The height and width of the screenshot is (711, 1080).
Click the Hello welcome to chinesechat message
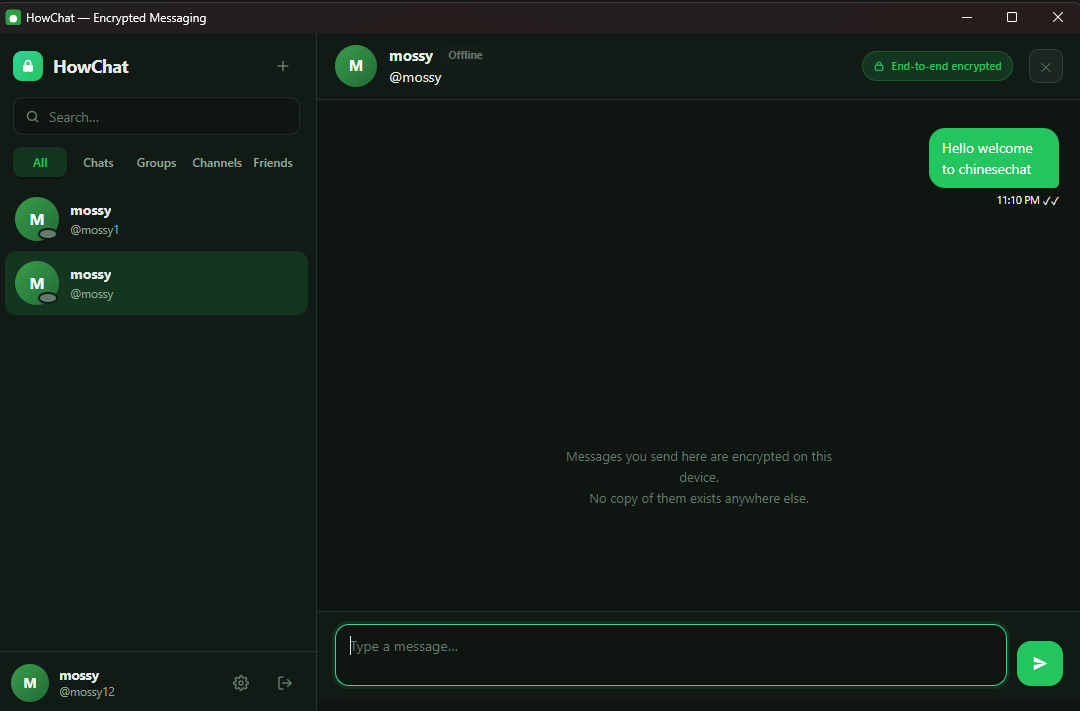pos(993,158)
